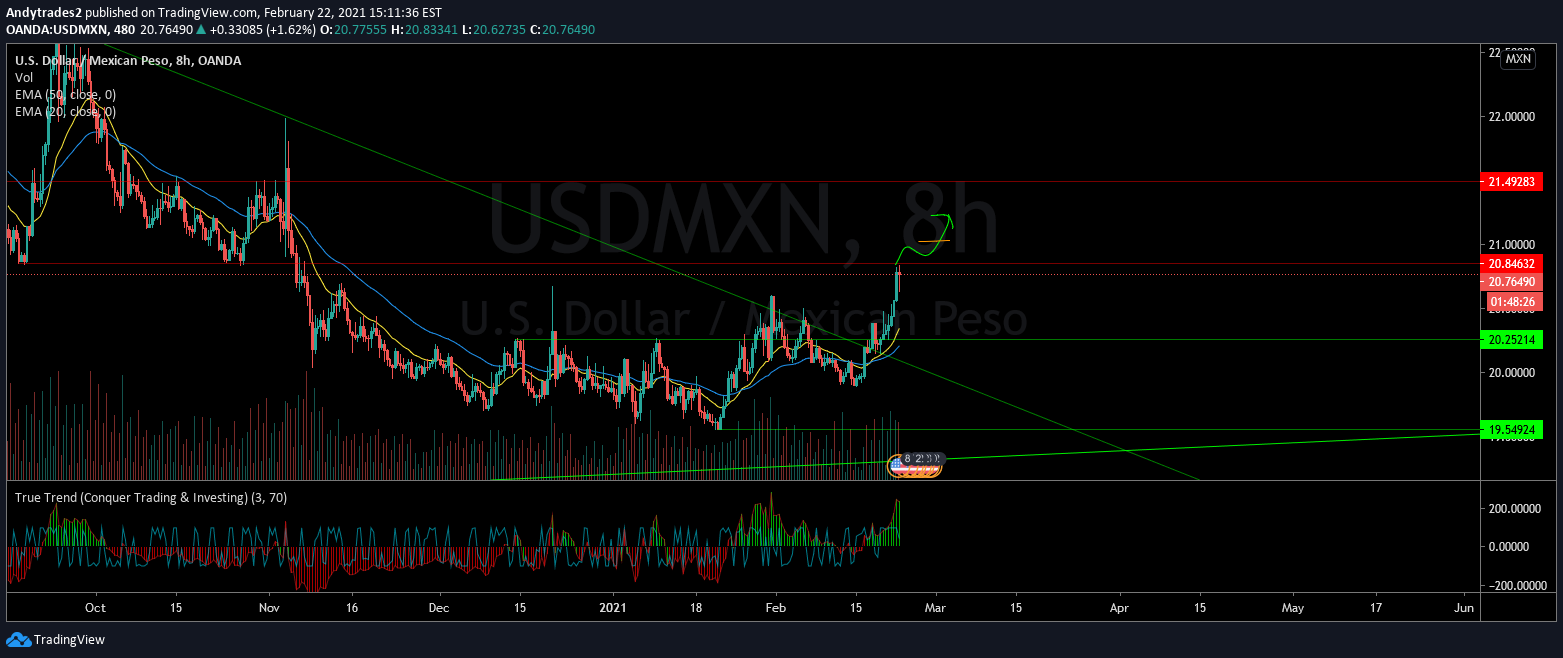The width and height of the screenshot is (1563, 658).
Task: Click the red 21.49283 price label
Action: [1510, 182]
